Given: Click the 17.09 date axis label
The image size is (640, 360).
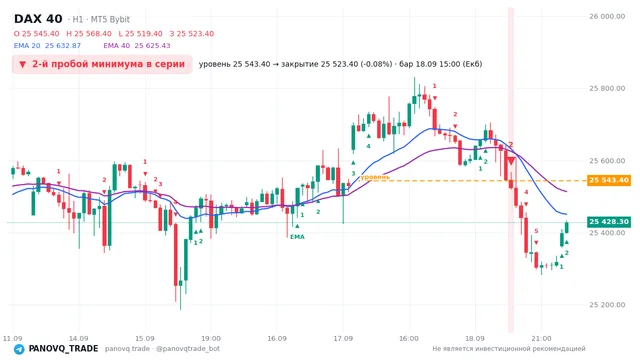Looking at the screenshot, I should [343, 338].
